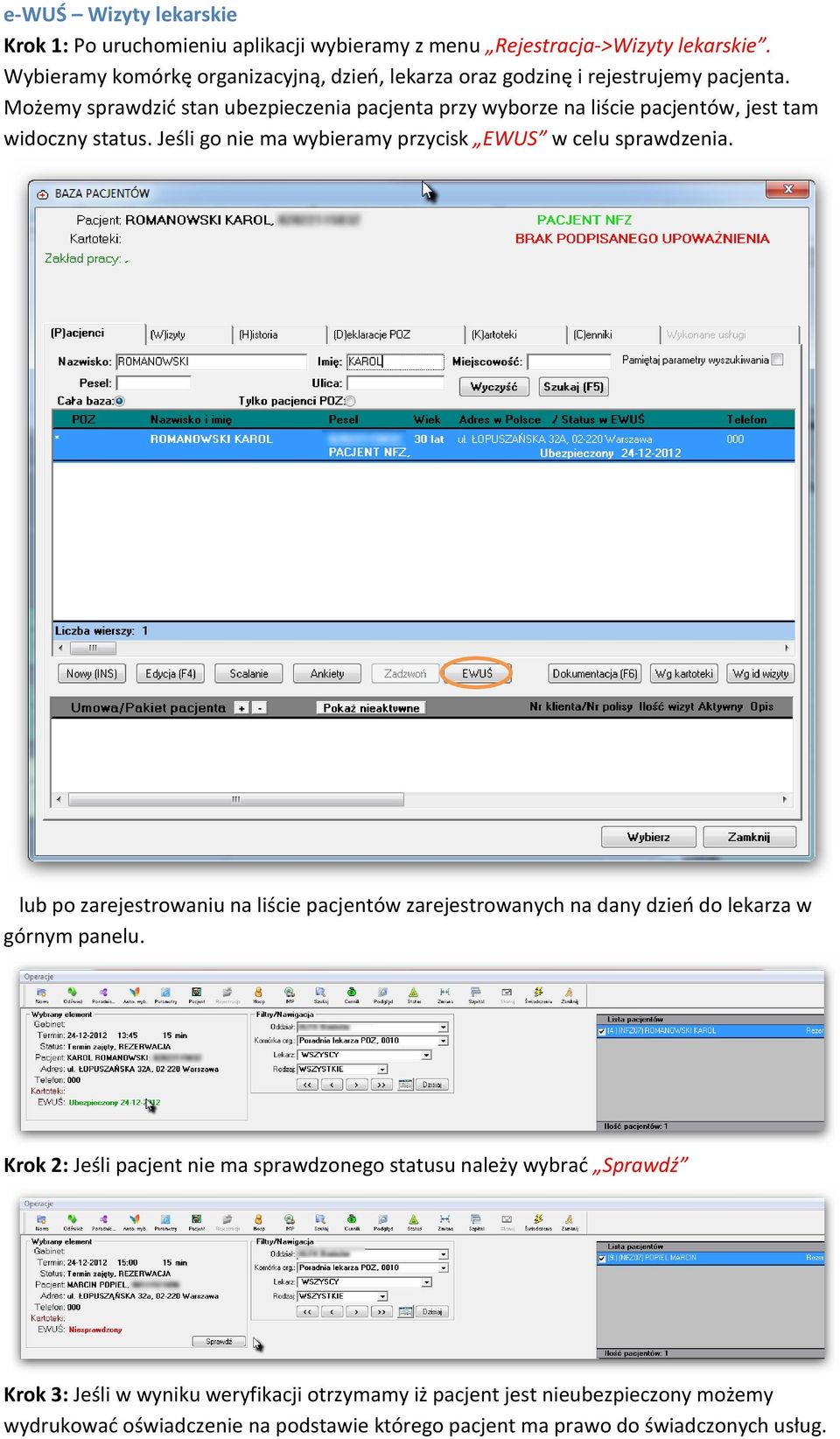Viewport: 840px width, 1439px height.
Task: Switch to (H)istoria tab
Action: pos(280,334)
